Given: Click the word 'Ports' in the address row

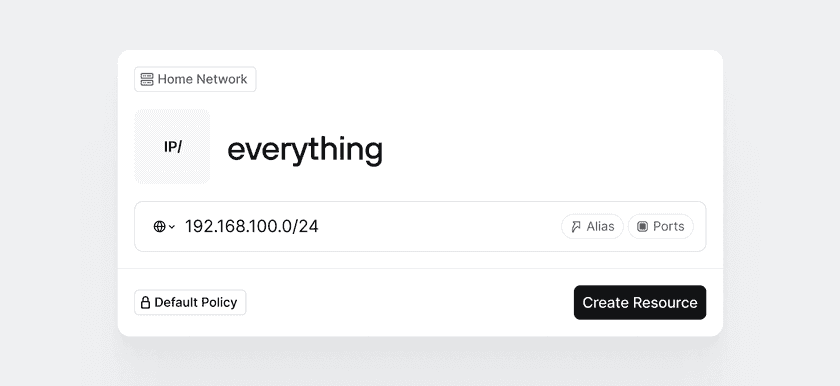Looking at the screenshot, I should (x=669, y=226).
